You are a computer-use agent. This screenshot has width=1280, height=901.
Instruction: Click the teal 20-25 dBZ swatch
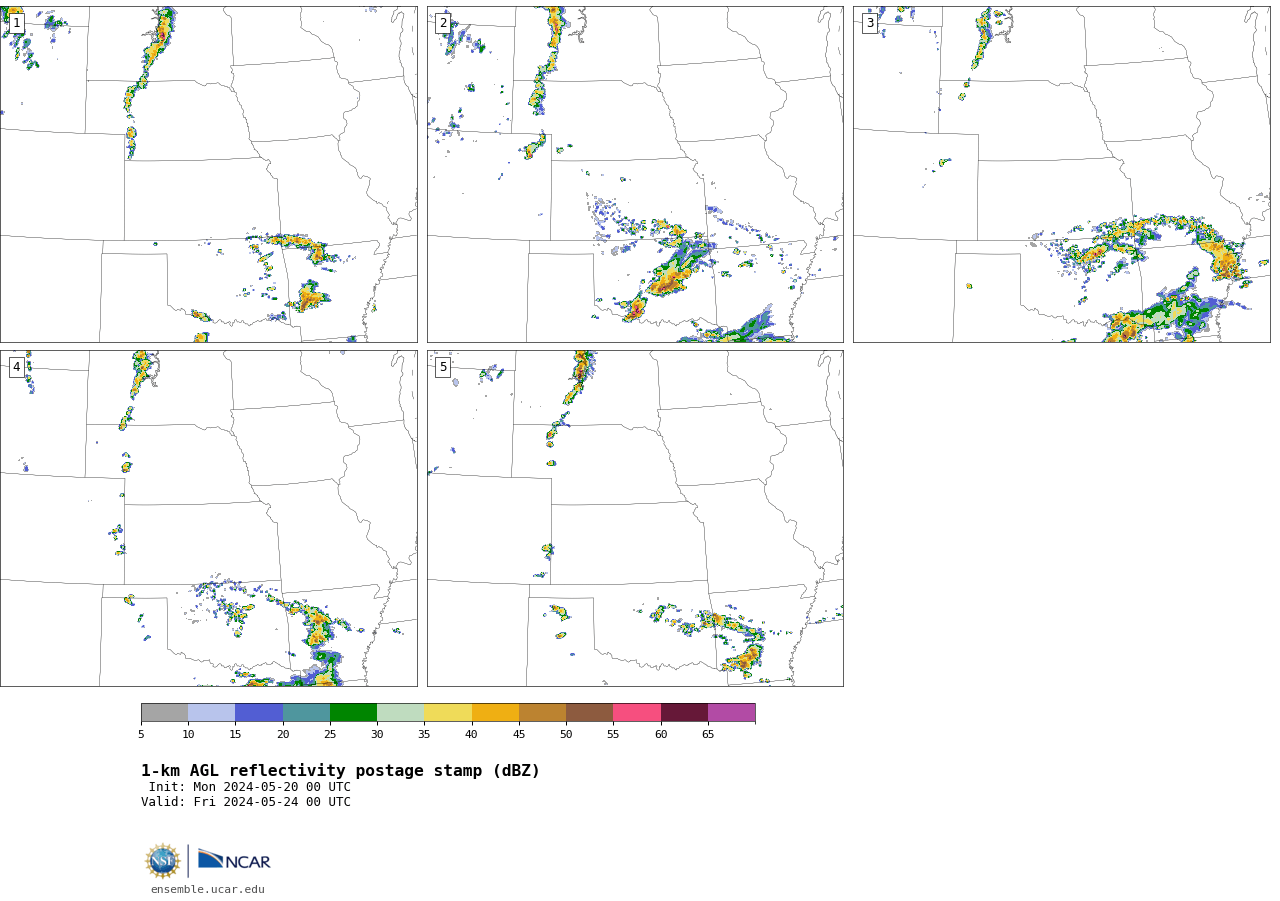click(x=306, y=713)
